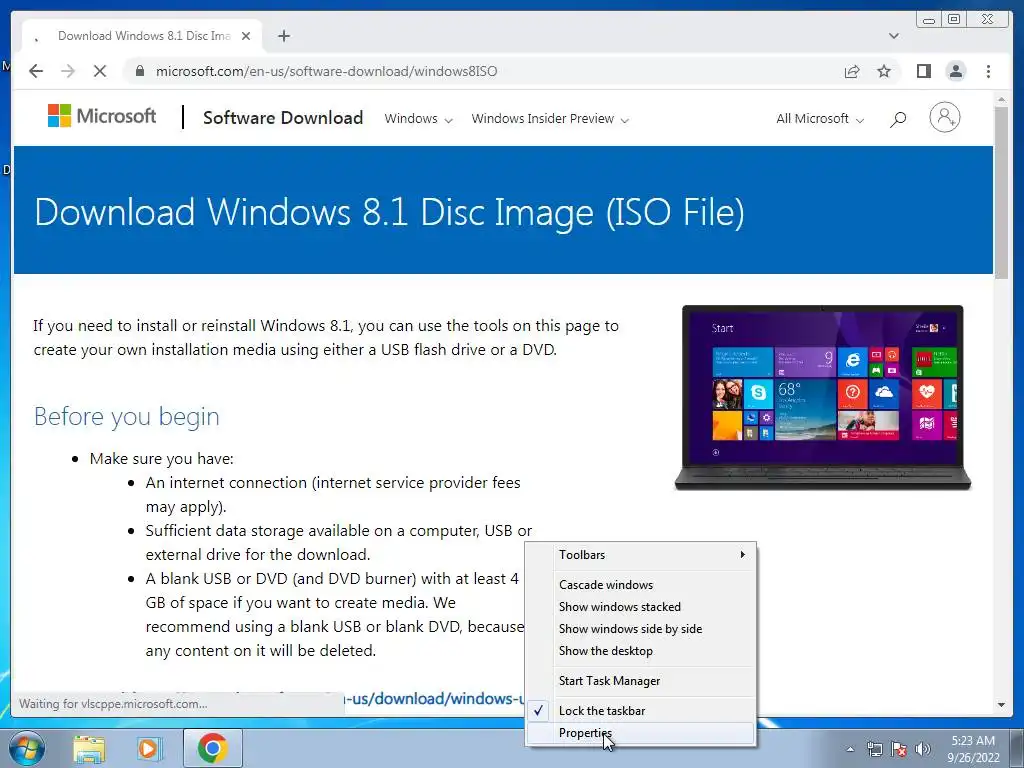Click the forward navigation arrow
The image size is (1024, 768).
[68, 71]
